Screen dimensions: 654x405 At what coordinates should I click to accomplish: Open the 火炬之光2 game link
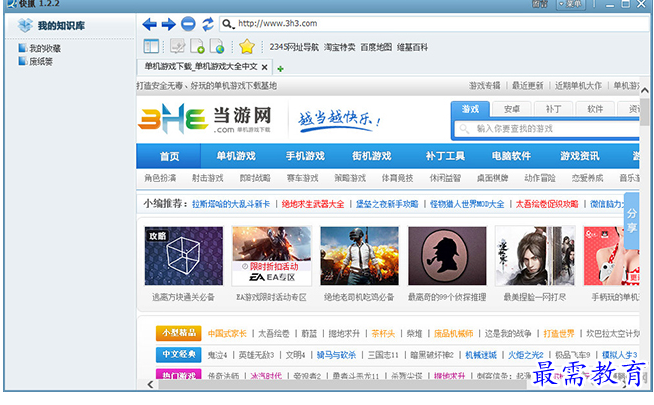(x=526, y=355)
